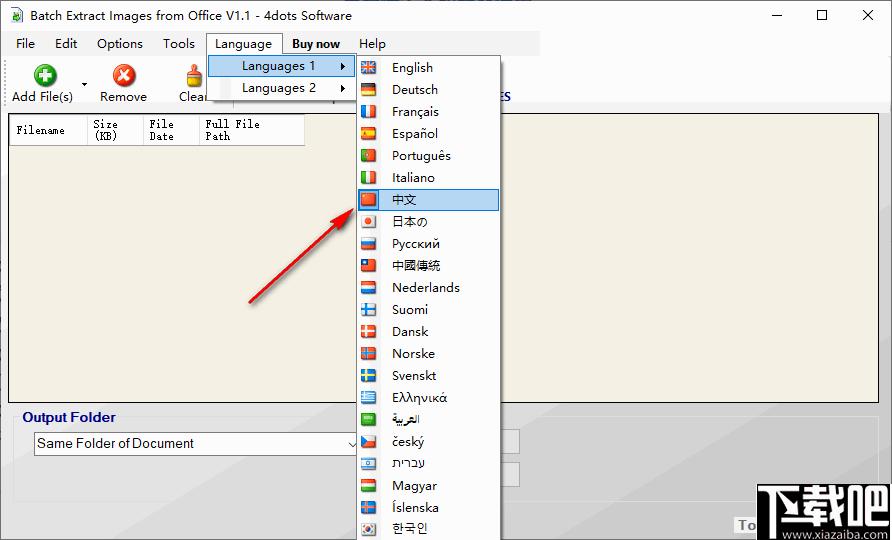Click the Greek flag icon beside Ελληνικά

(x=369, y=398)
